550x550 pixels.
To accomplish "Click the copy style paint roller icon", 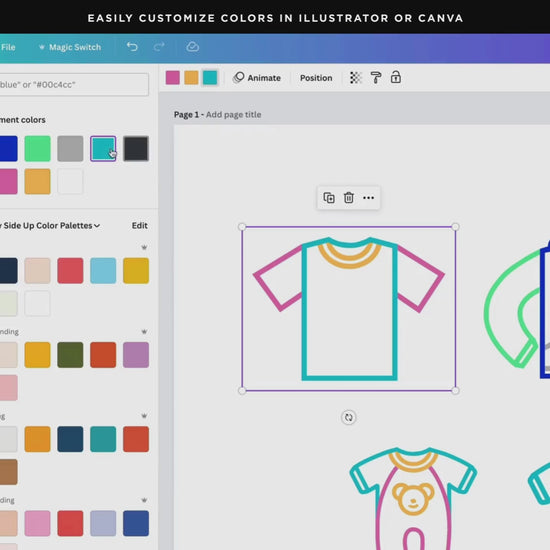I will click(x=376, y=78).
